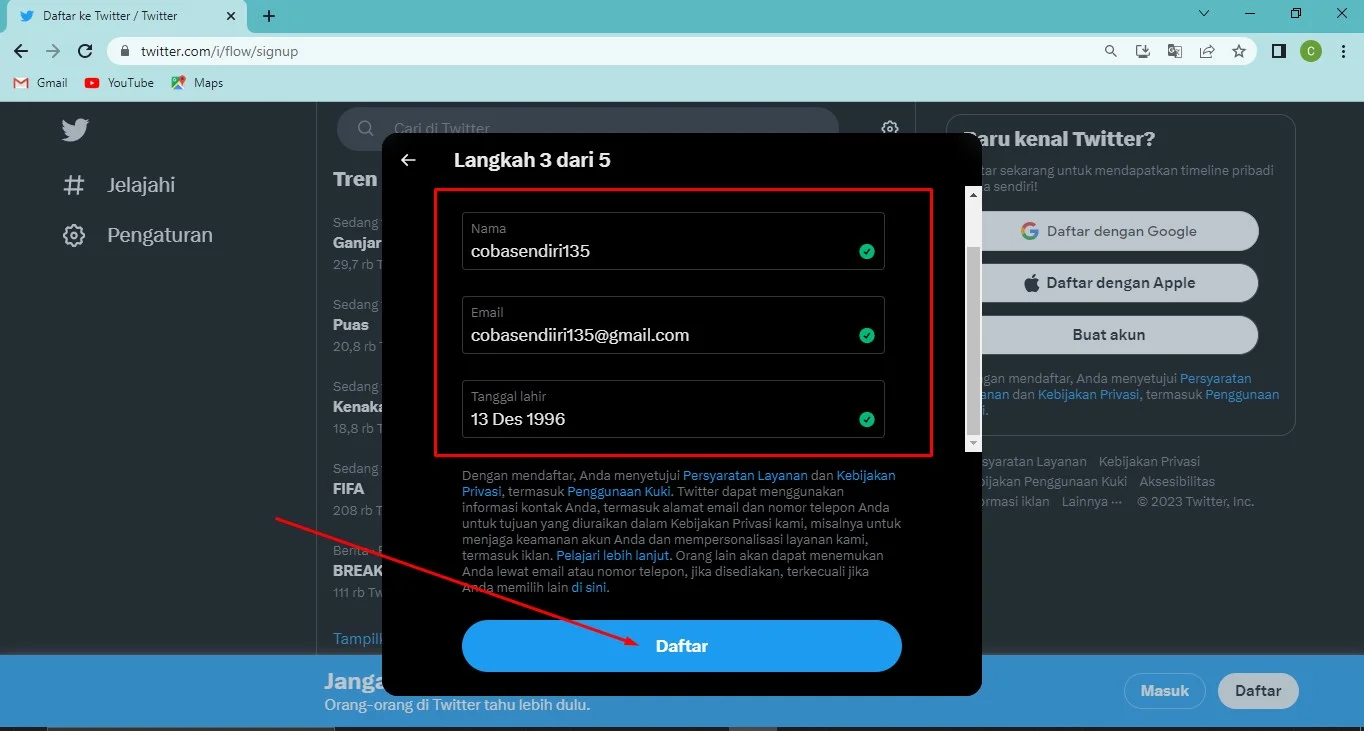1364x731 pixels.
Task: Close the Daftar ke Twitter tab
Action: click(232, 16)
